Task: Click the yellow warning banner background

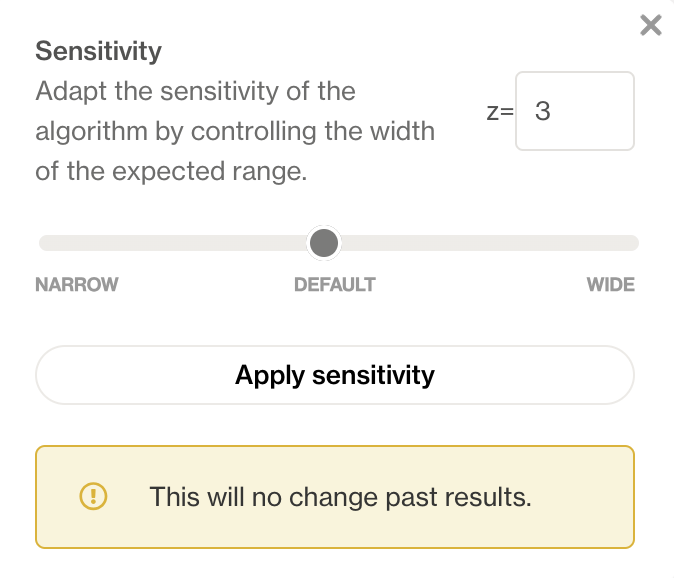Action: tap(335, 497)
